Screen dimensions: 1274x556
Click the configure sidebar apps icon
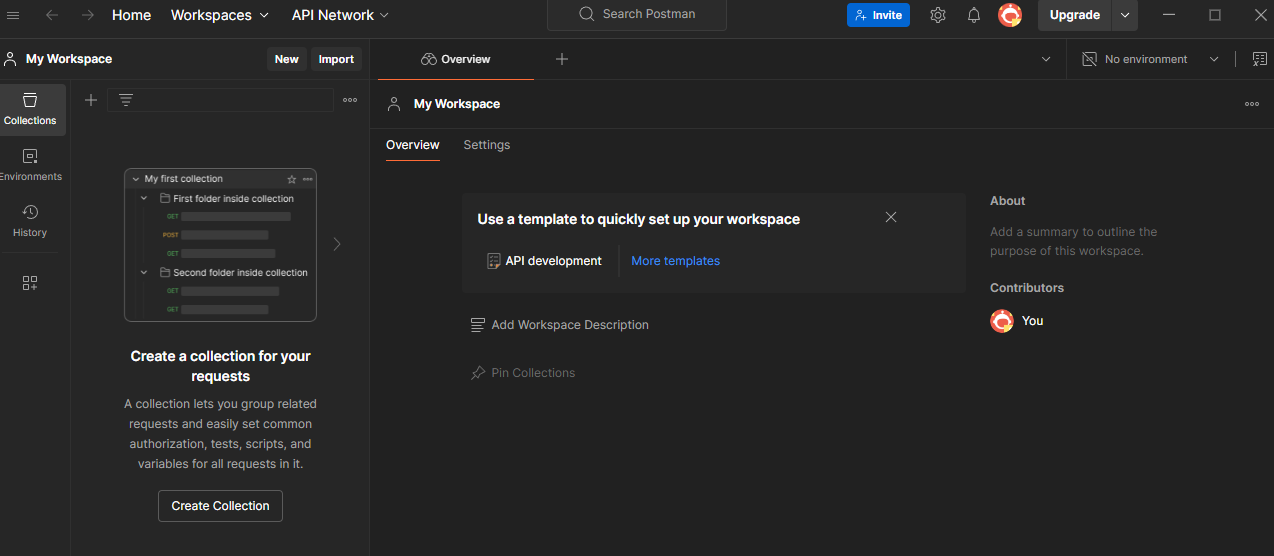coord(30,283)
